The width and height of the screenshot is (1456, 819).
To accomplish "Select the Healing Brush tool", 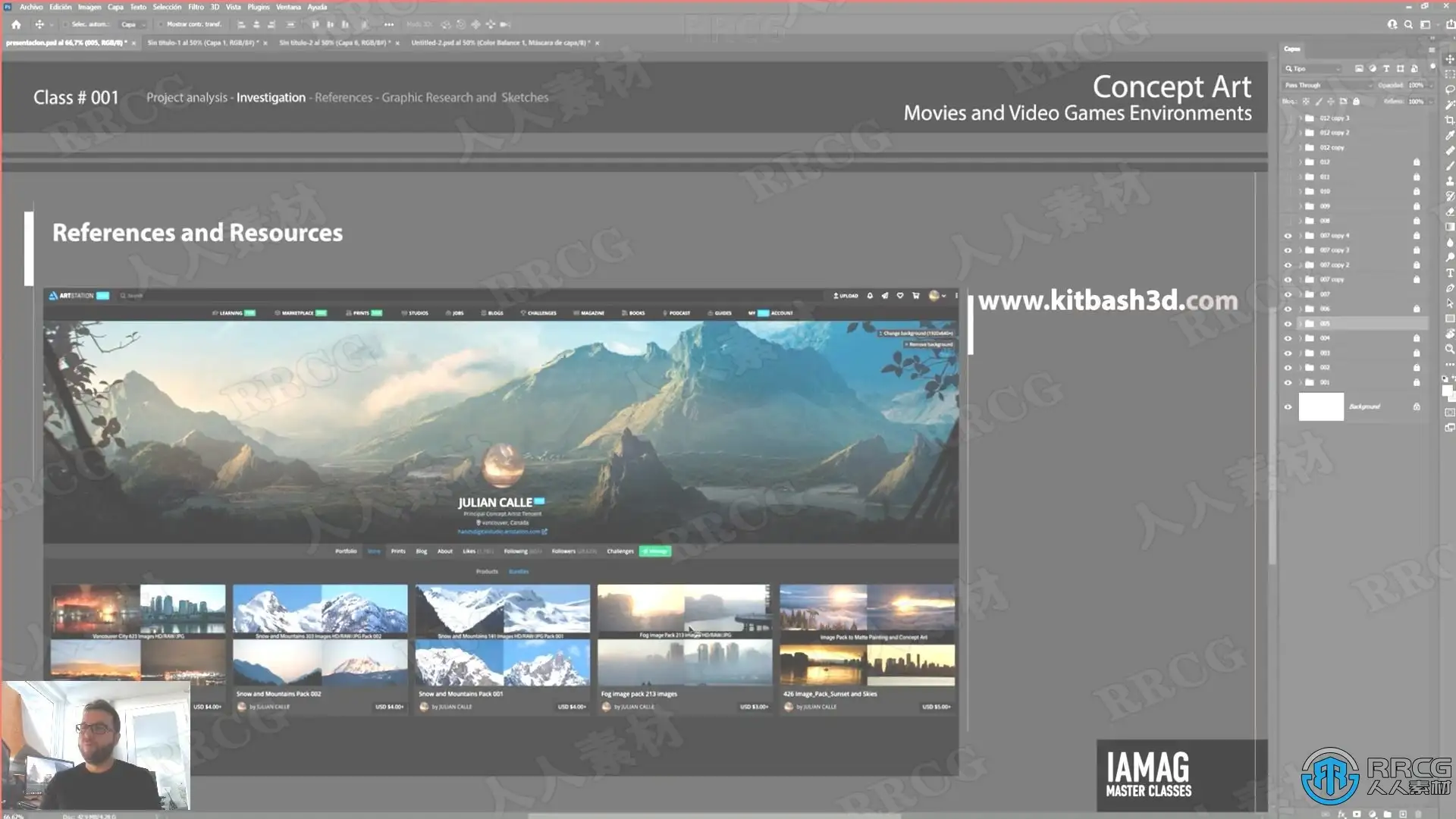I will coord(1450,150).
